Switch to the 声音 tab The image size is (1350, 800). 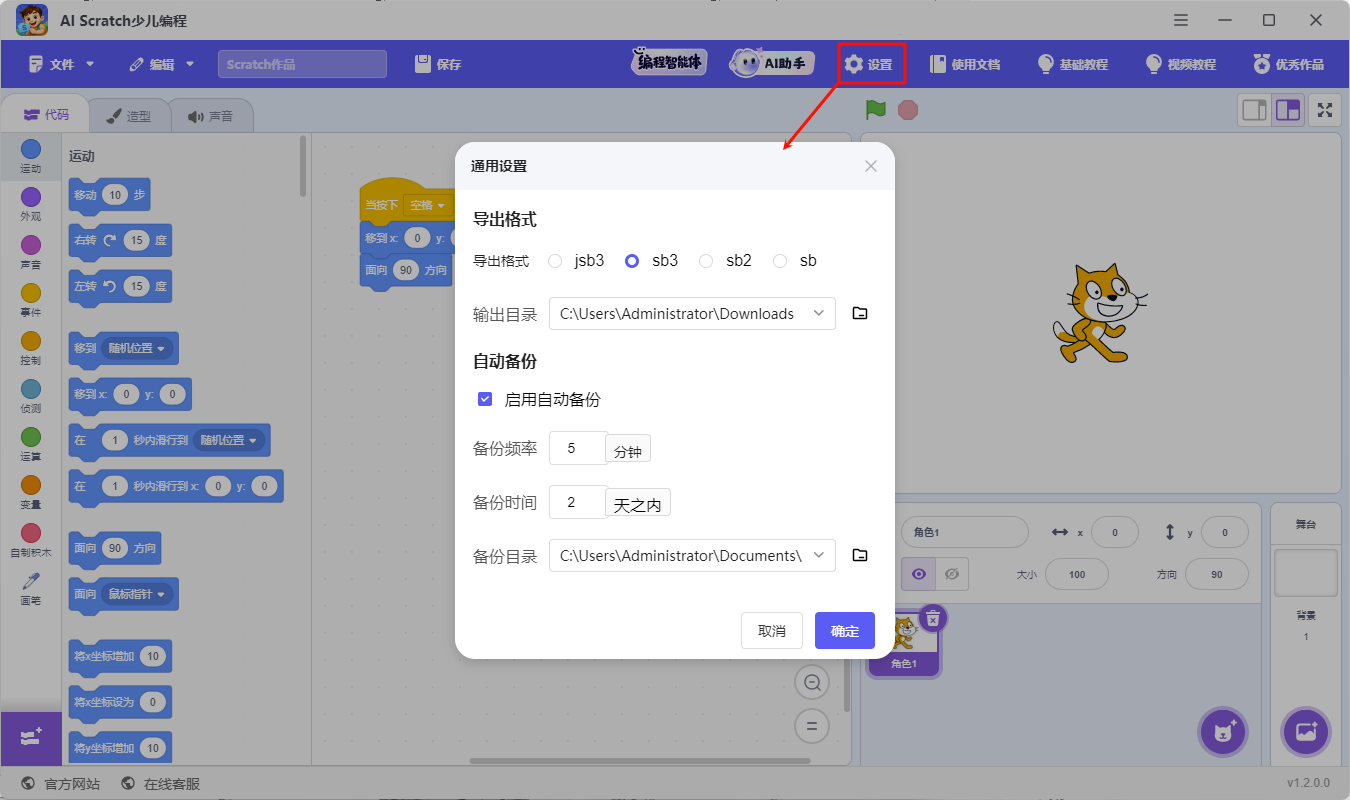click(210, 116)
